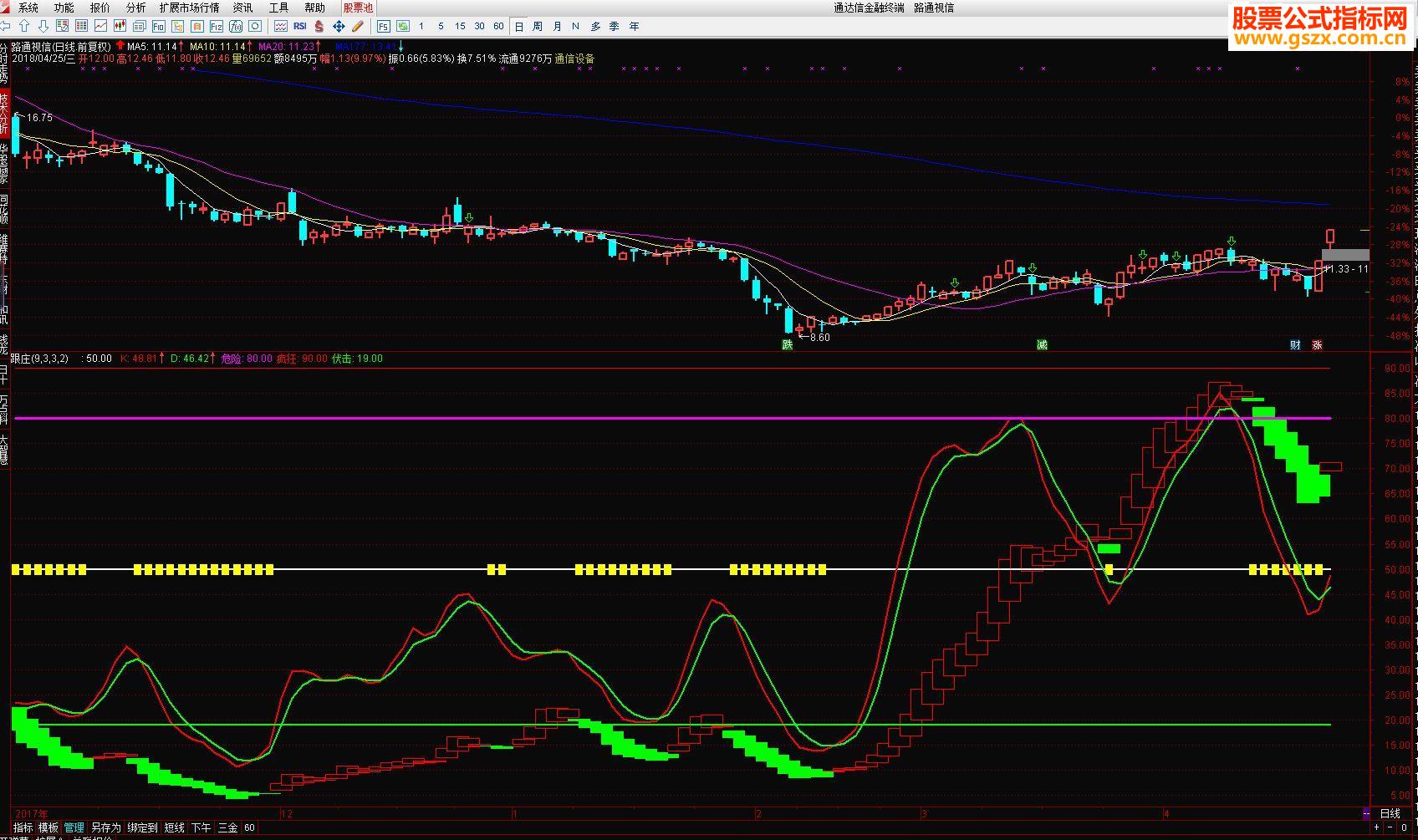1418x840 pixels.
Task: Open the F10 company info icon
Action: pos(158,26)
